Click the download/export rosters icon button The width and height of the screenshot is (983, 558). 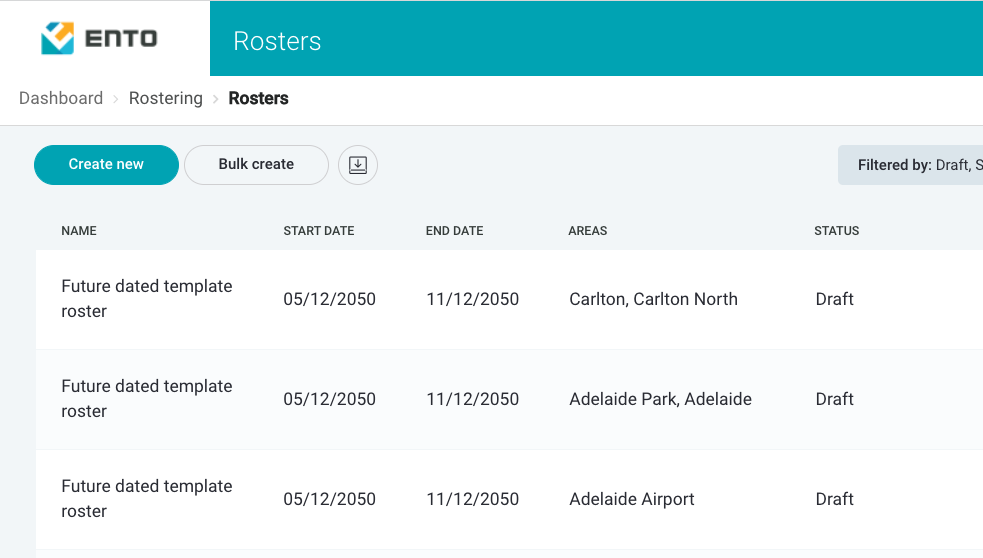pyautogui.click(x=358, y=165)
